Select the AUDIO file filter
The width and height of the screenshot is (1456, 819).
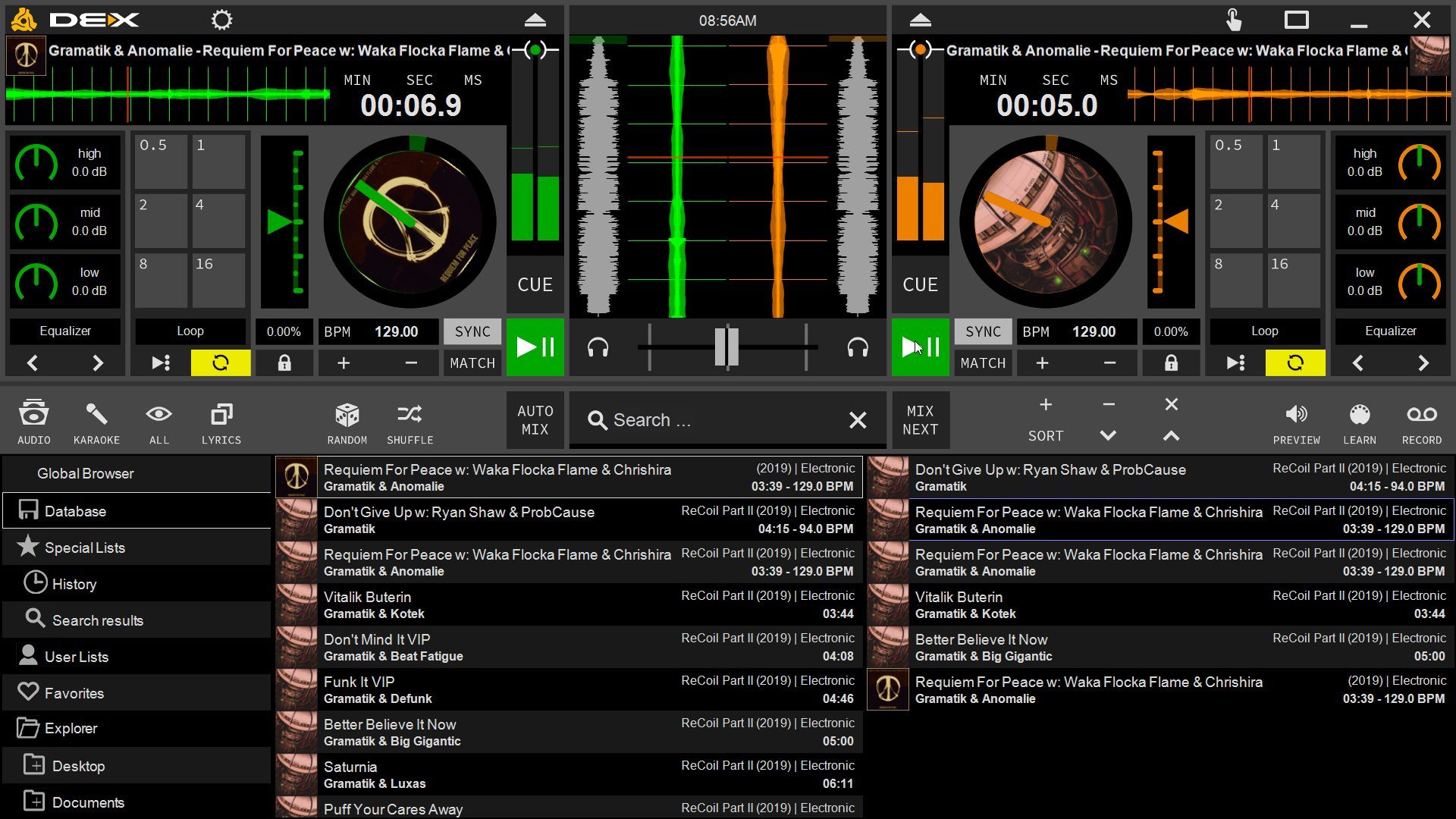pyautogui.click(x=34, y=422)
